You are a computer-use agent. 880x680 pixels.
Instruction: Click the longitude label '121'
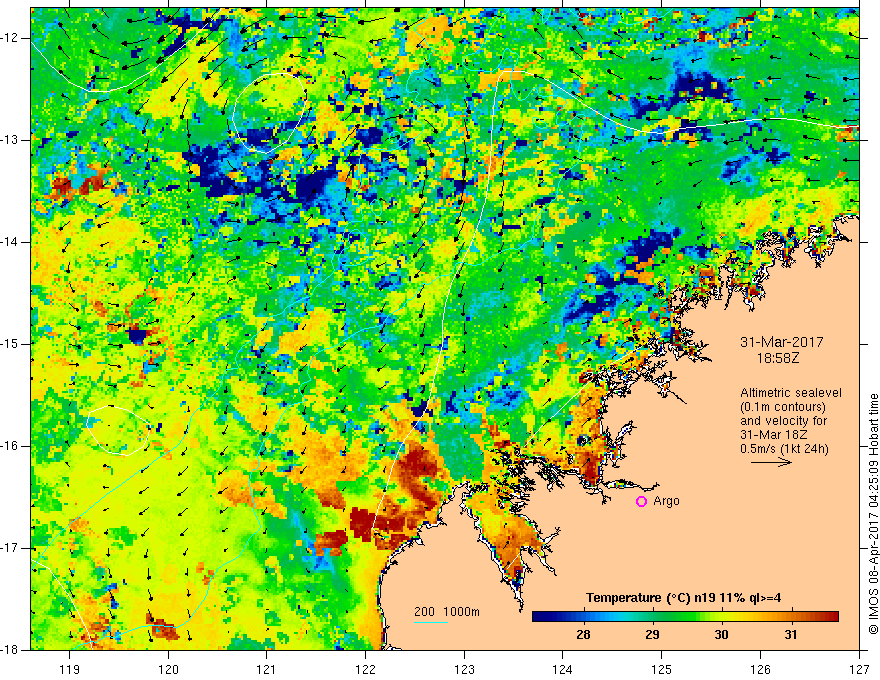click(267, 669)
